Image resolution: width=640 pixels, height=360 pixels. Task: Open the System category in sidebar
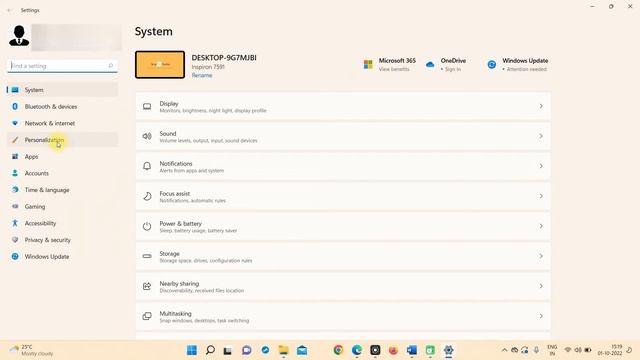(62, 90)
